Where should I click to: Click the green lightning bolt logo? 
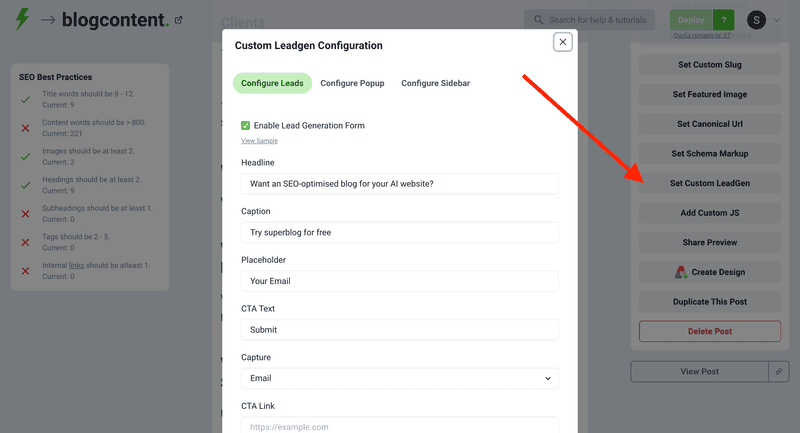(x=22, y=18)
